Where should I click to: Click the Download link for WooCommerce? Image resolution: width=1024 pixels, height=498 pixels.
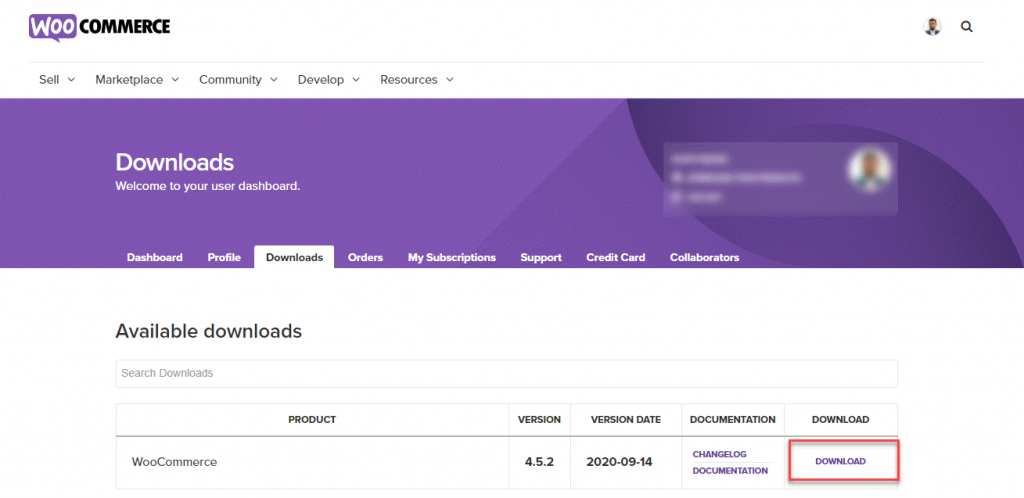pos(840,461)
